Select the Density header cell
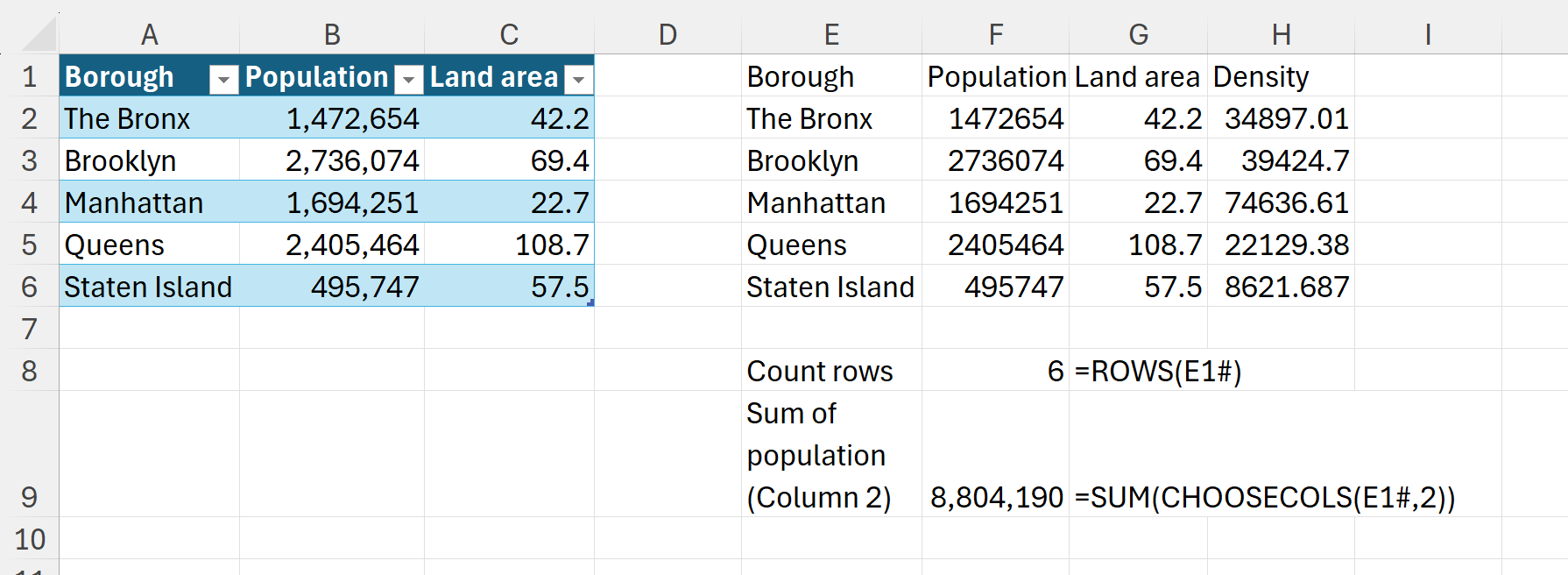The image size is (1568, 575). click(1261, 77)
